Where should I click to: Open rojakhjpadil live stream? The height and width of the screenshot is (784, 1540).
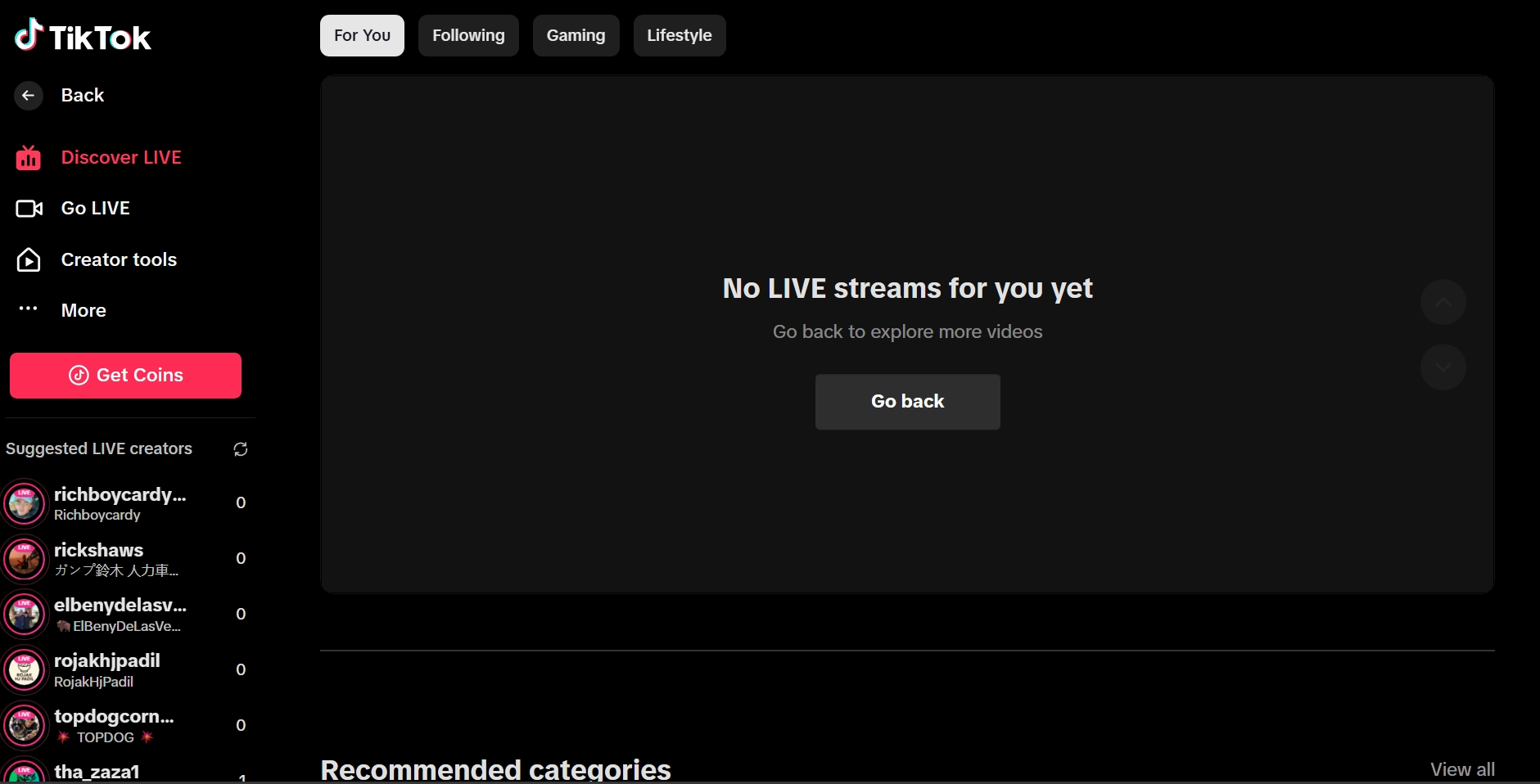click(106, 669)
